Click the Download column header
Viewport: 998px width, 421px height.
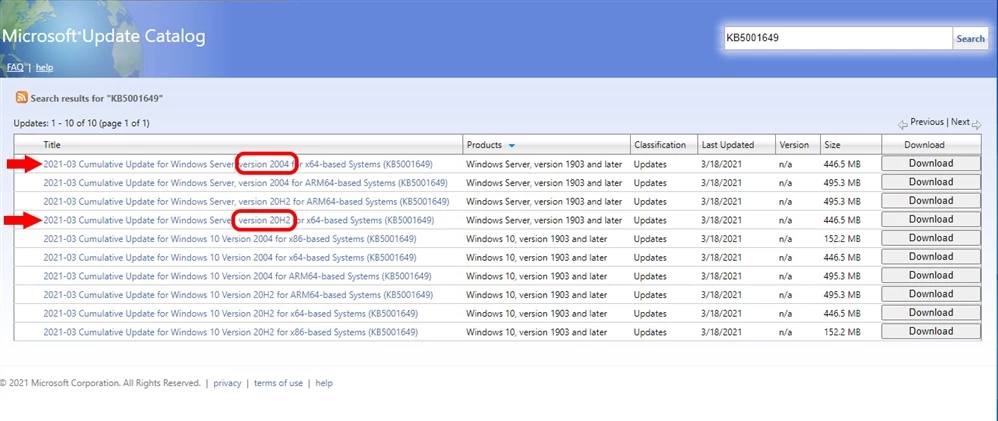point(924,145)
